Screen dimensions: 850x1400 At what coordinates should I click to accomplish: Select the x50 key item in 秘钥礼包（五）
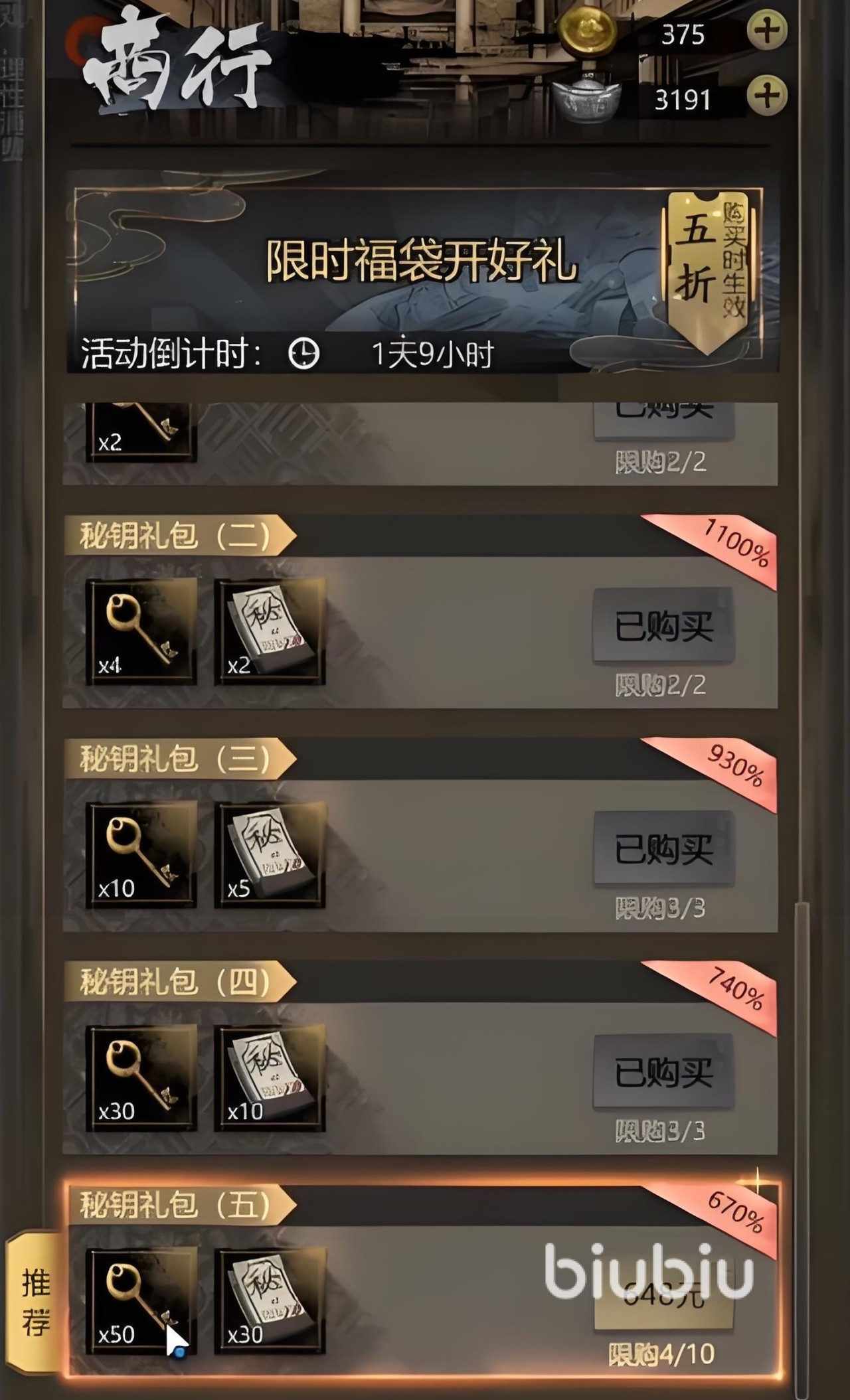coord(141,1301)
